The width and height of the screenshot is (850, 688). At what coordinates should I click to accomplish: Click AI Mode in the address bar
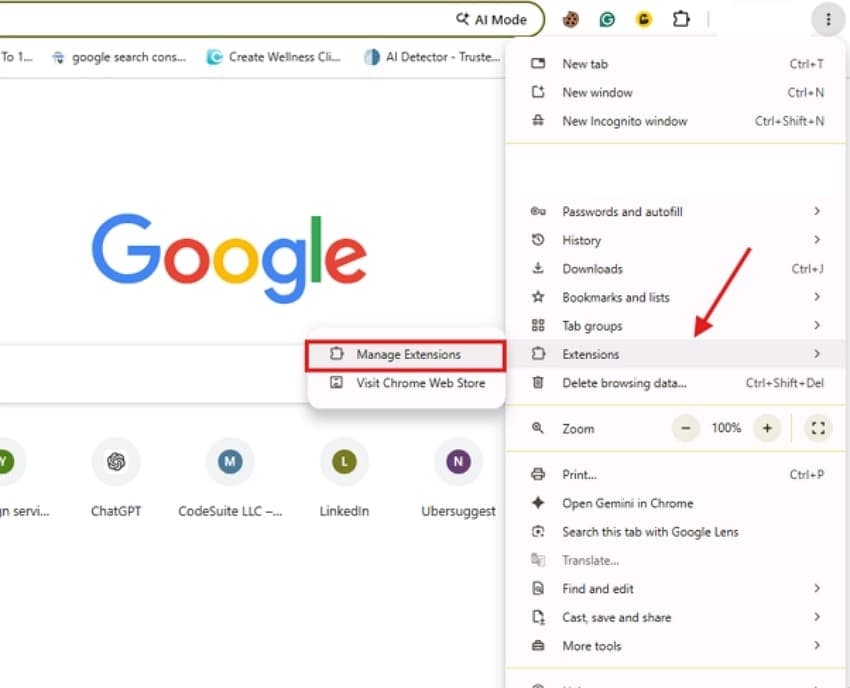point(491,20)
